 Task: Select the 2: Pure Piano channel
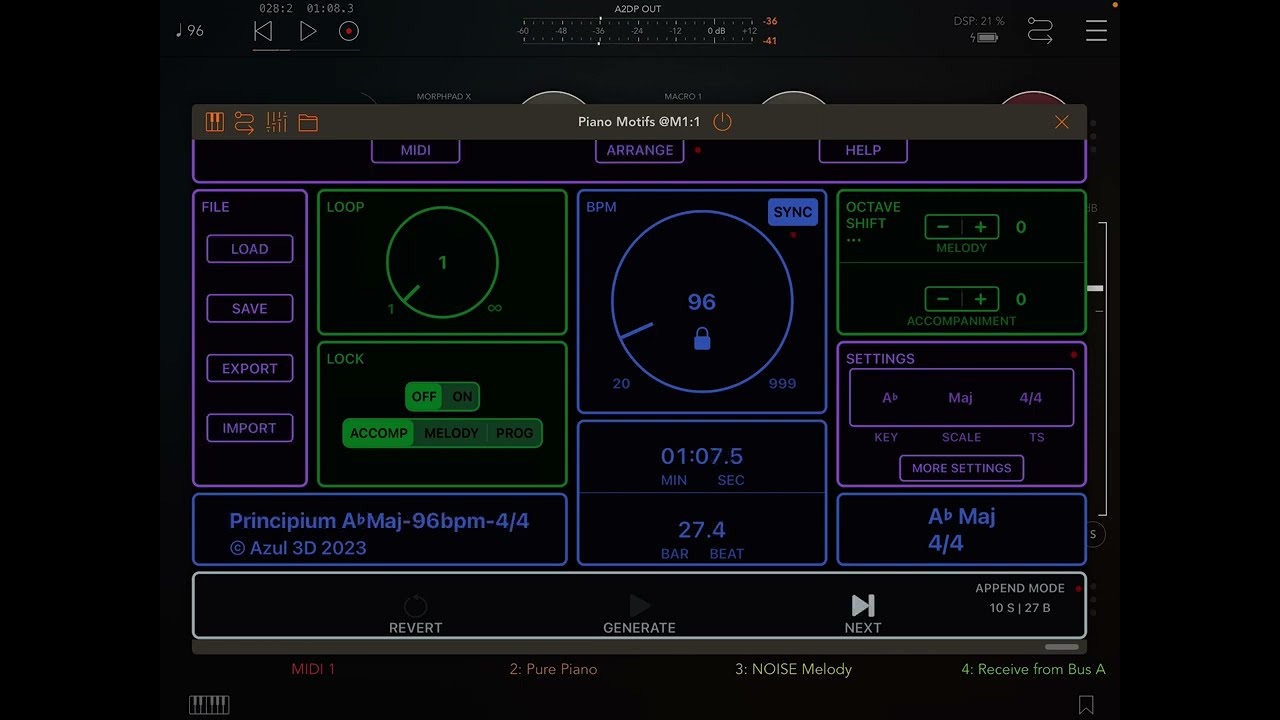tap(553, 669)
